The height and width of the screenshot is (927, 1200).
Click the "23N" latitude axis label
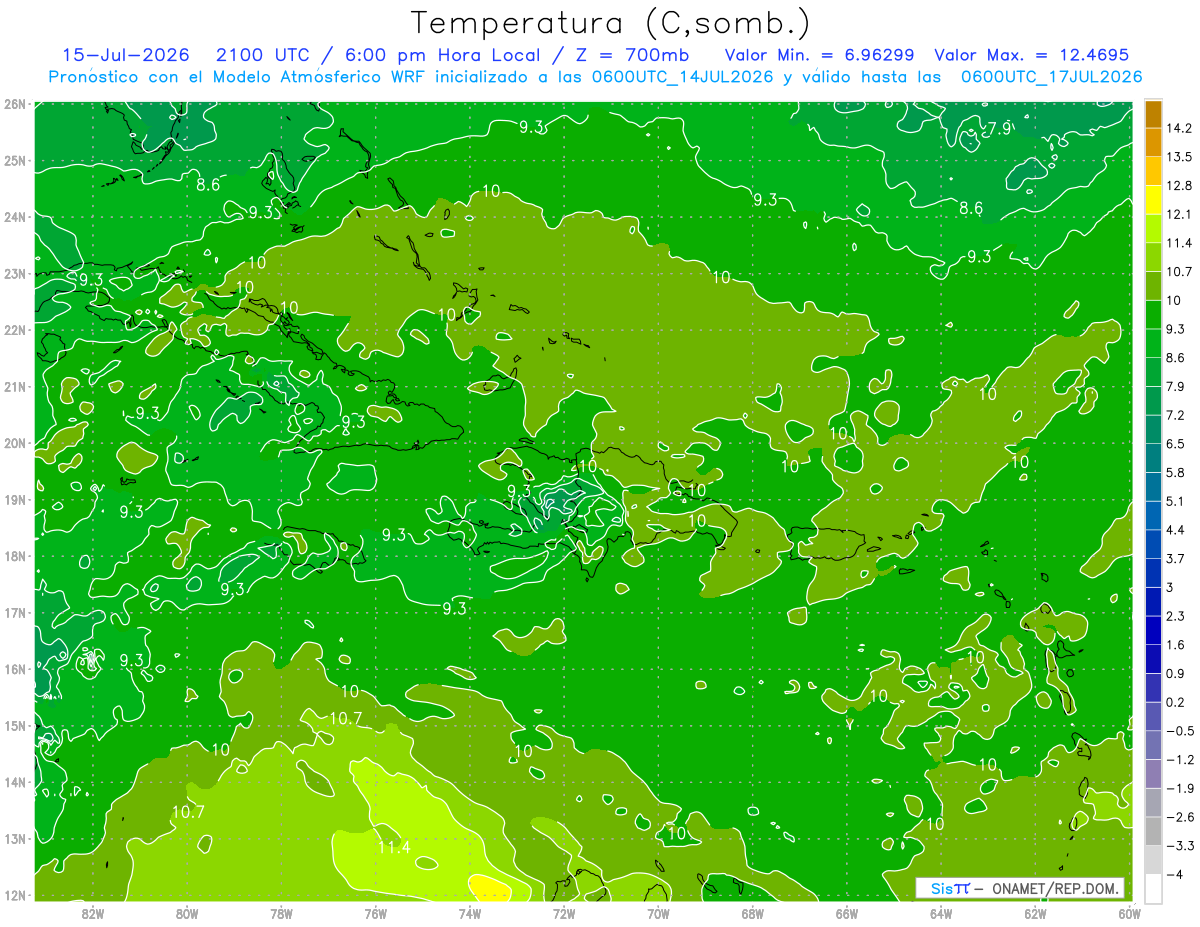coord(14,274)
